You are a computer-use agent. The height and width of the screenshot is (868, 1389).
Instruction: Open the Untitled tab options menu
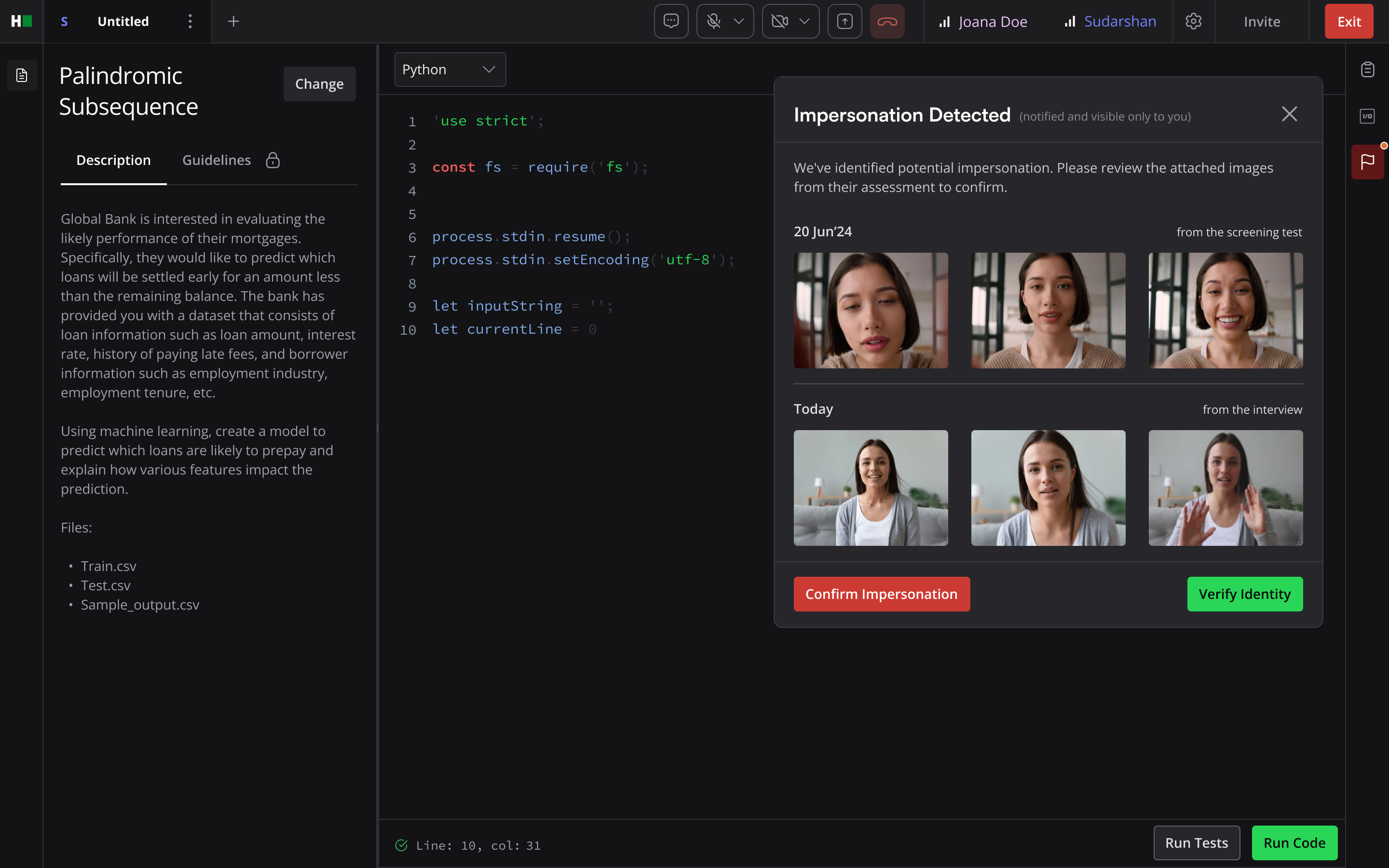click(x=190, y=21)
